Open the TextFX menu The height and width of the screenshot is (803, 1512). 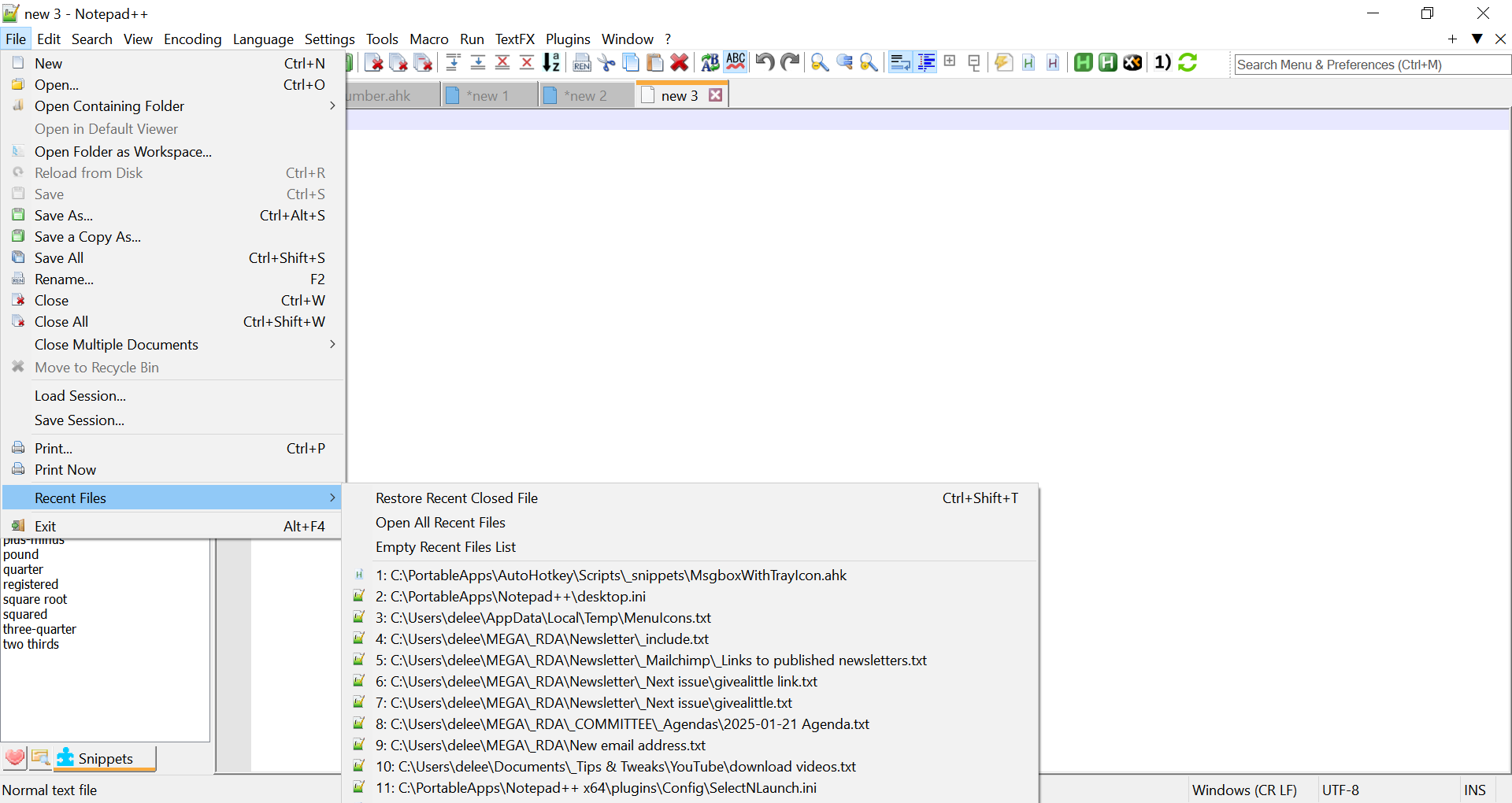(x=514, y=39)
